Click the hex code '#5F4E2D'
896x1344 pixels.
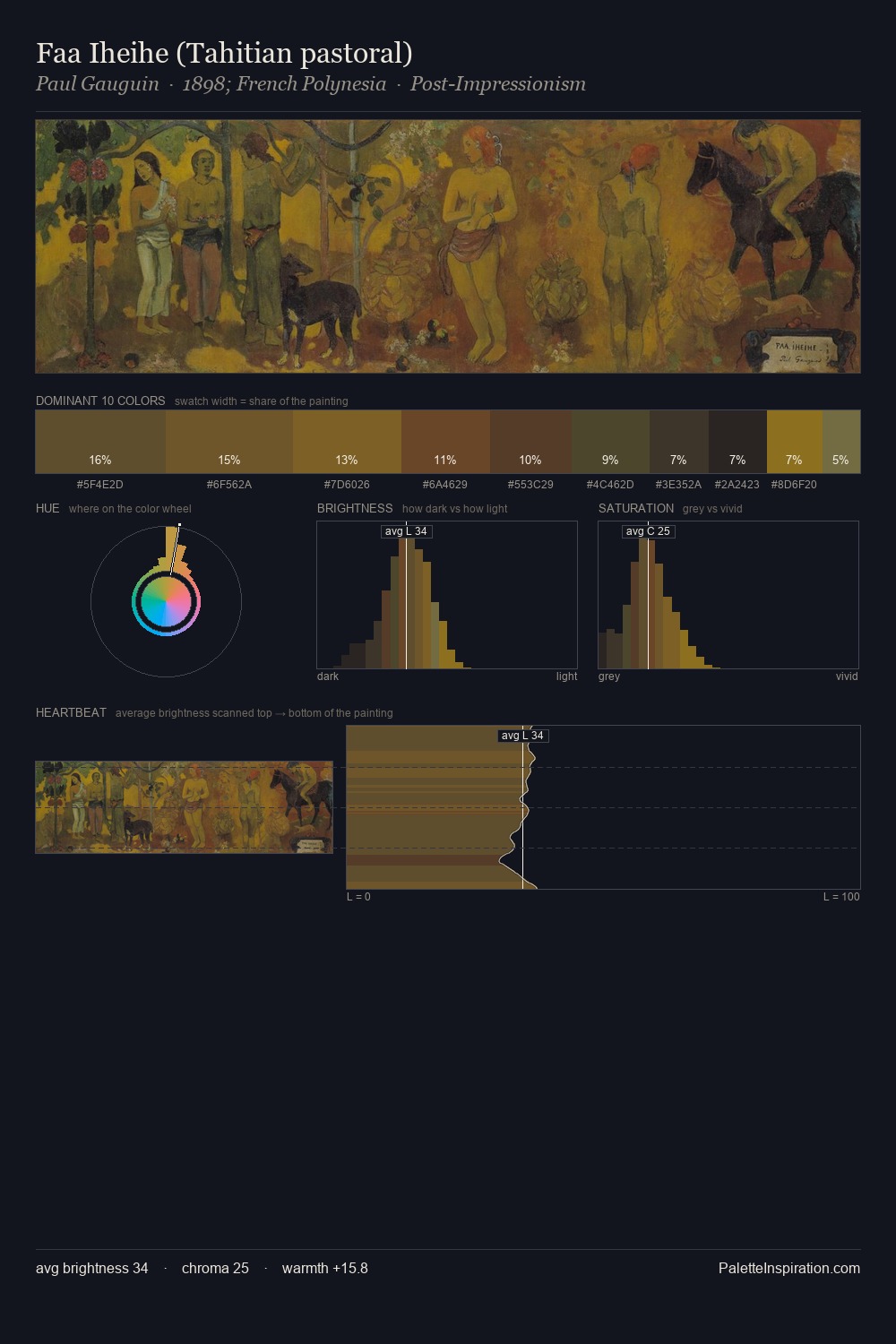coord(100,485)
